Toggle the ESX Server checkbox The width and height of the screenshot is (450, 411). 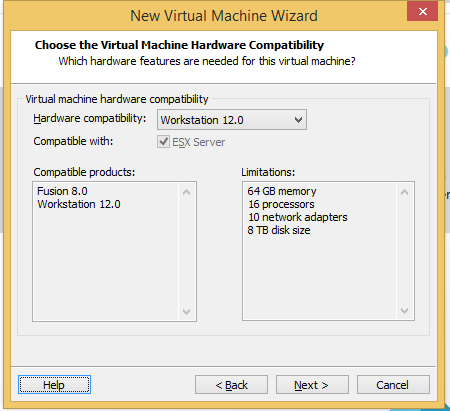click(x=163, y=142)
